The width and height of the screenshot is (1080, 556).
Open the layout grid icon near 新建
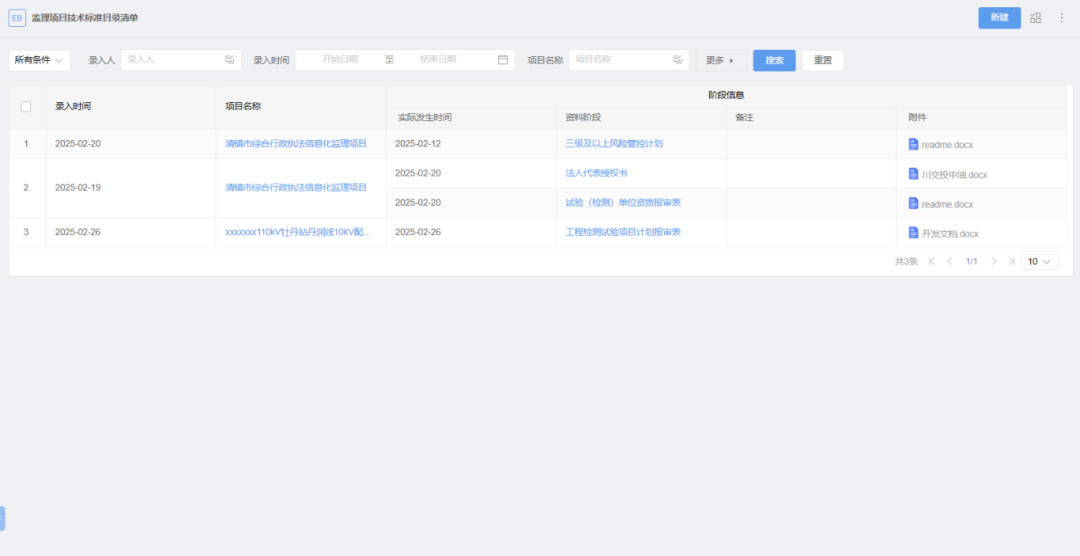[1035, 18]
